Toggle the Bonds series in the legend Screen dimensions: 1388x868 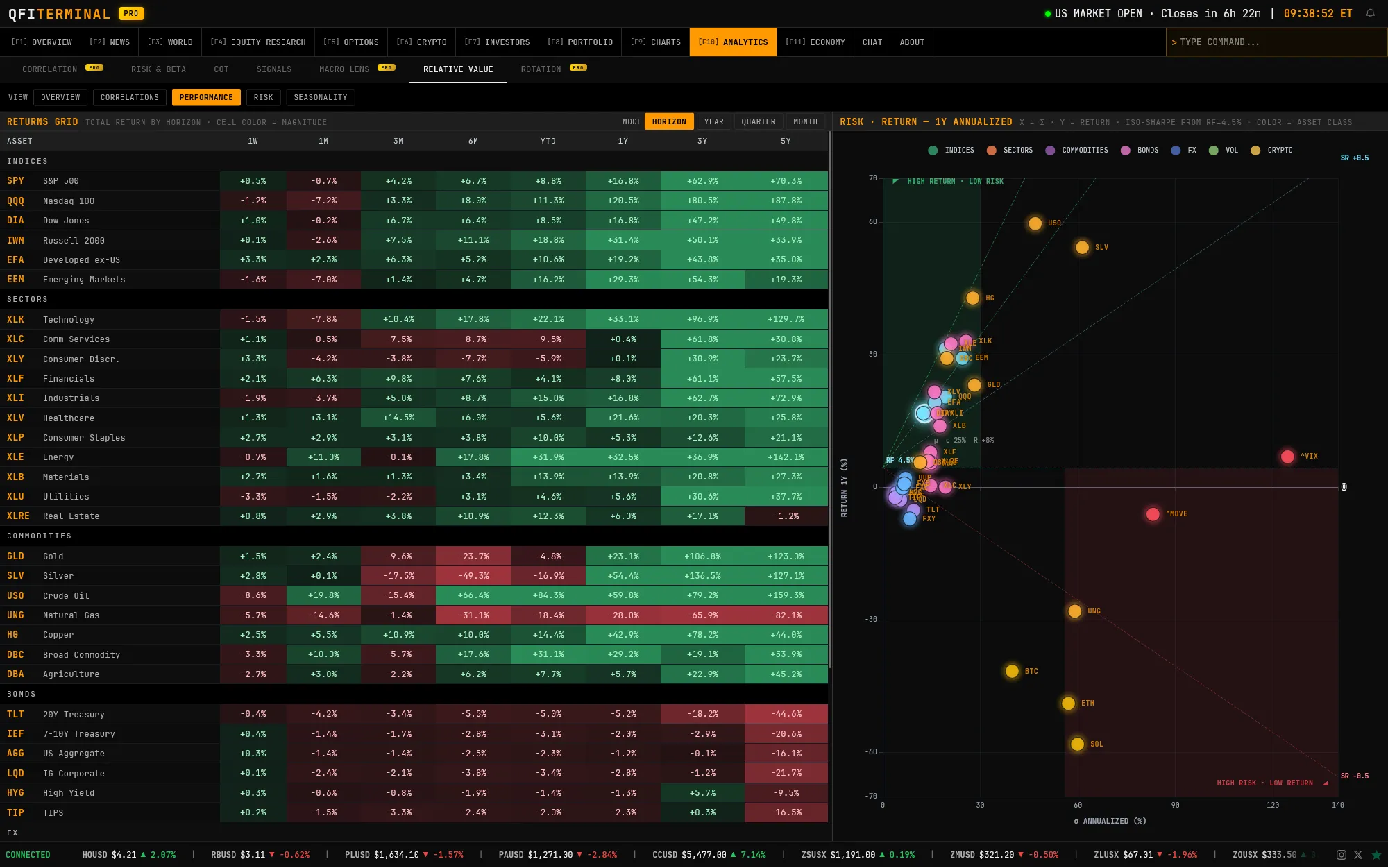pyautogui.click(x=1140, y=151)
